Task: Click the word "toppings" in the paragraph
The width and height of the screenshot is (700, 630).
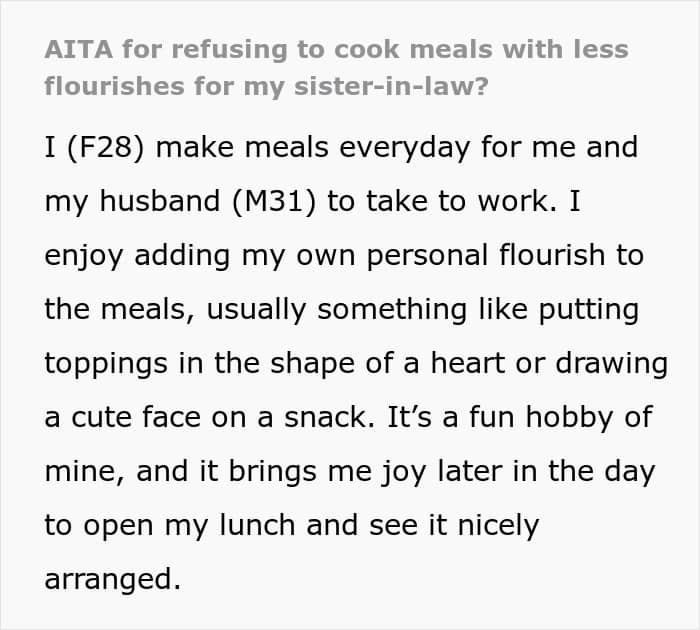Action: tap(106, 364)
